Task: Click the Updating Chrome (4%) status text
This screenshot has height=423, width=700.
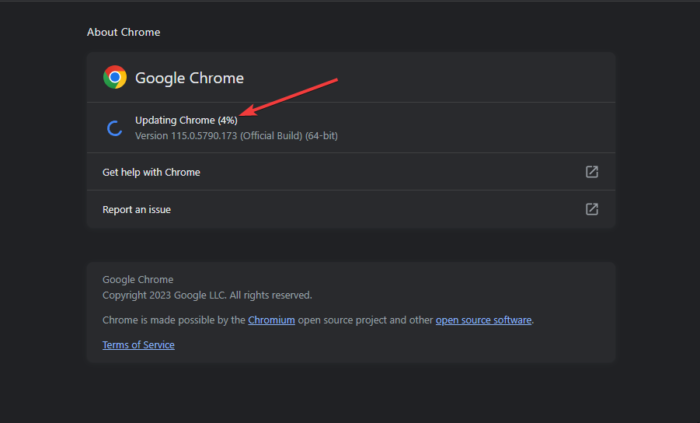Action: 186,120
